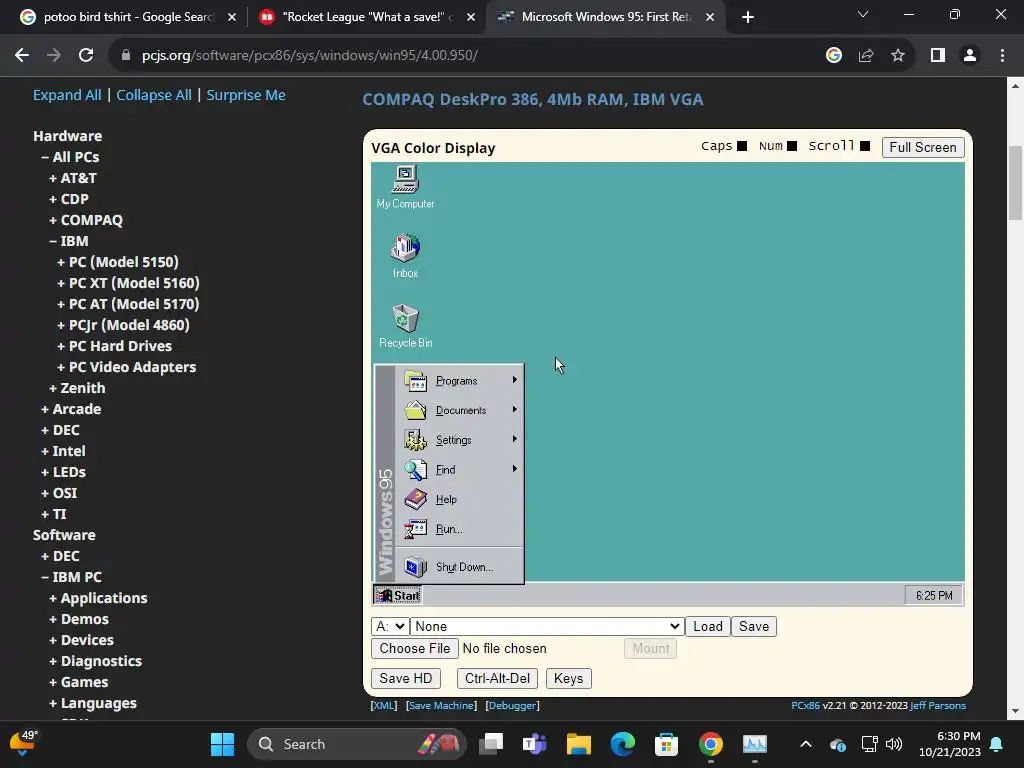
Task: Collapse the All PCs tree node
Action: tap(70, 157)
